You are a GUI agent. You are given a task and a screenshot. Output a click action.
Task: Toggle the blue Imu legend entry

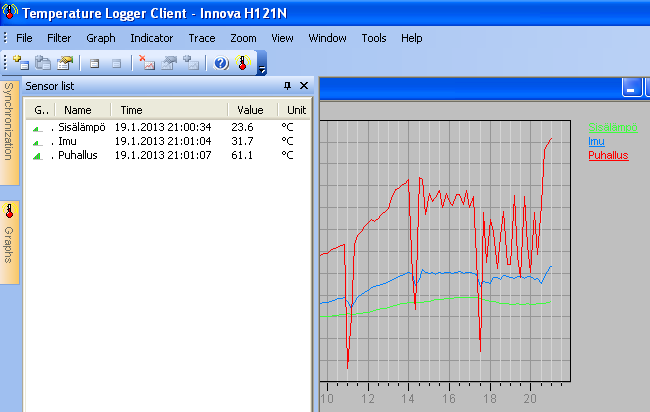click(596, 141)
